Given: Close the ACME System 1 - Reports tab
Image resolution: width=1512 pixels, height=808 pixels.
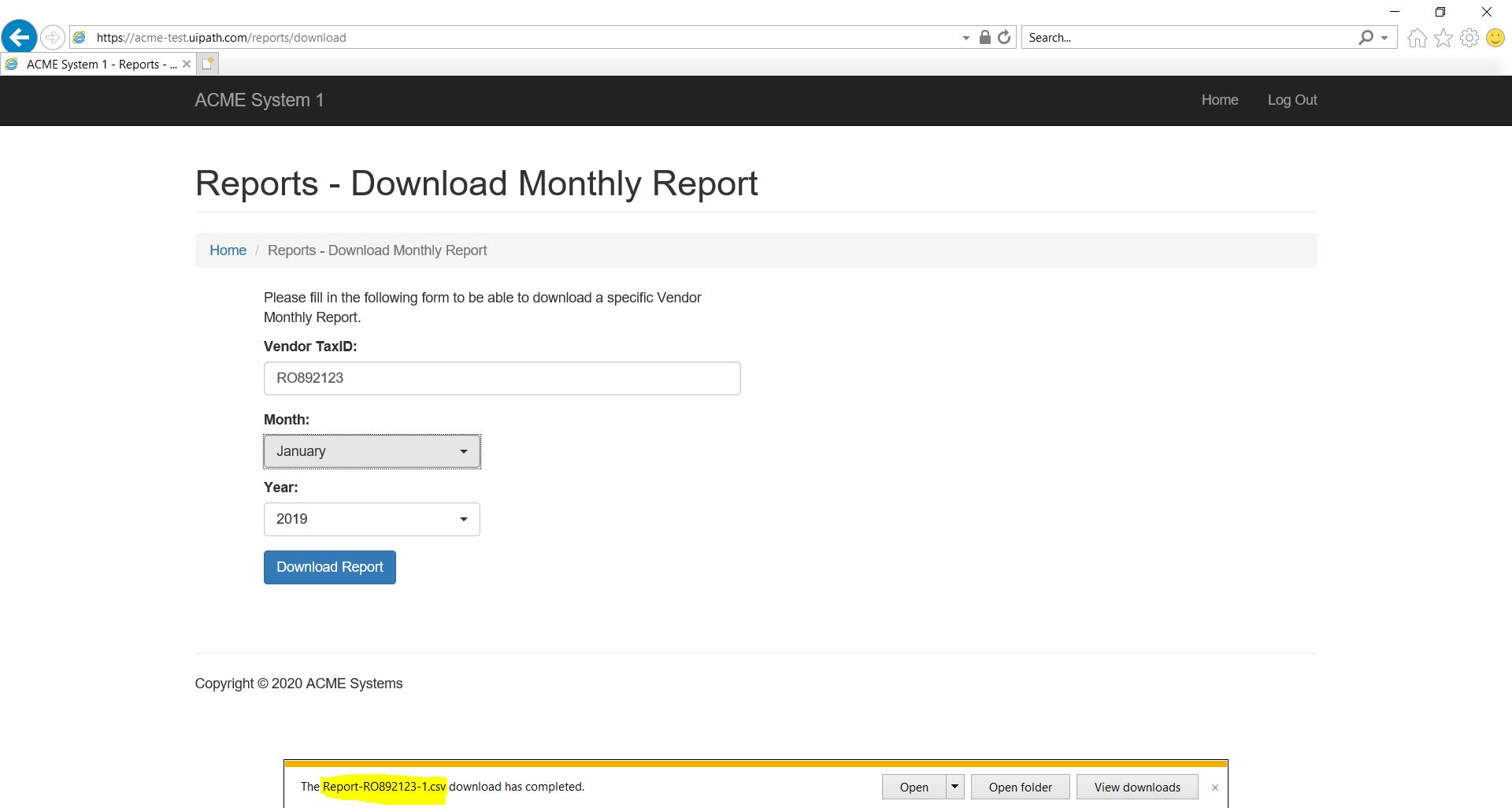Looking at the screenshot, I should [187, 64].
